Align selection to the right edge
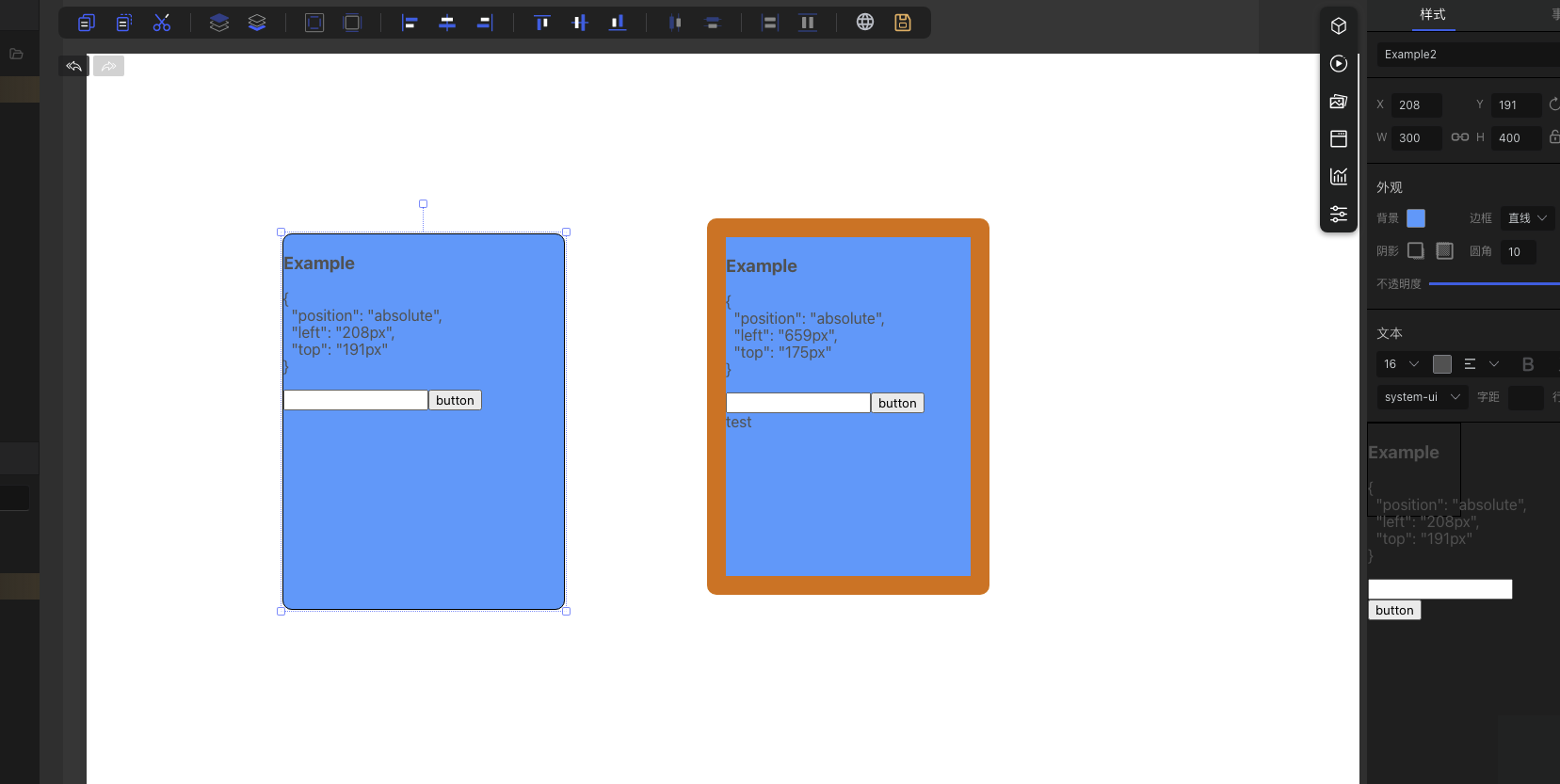The width and height of the screenshot is (1560, 784). (485, 23)
